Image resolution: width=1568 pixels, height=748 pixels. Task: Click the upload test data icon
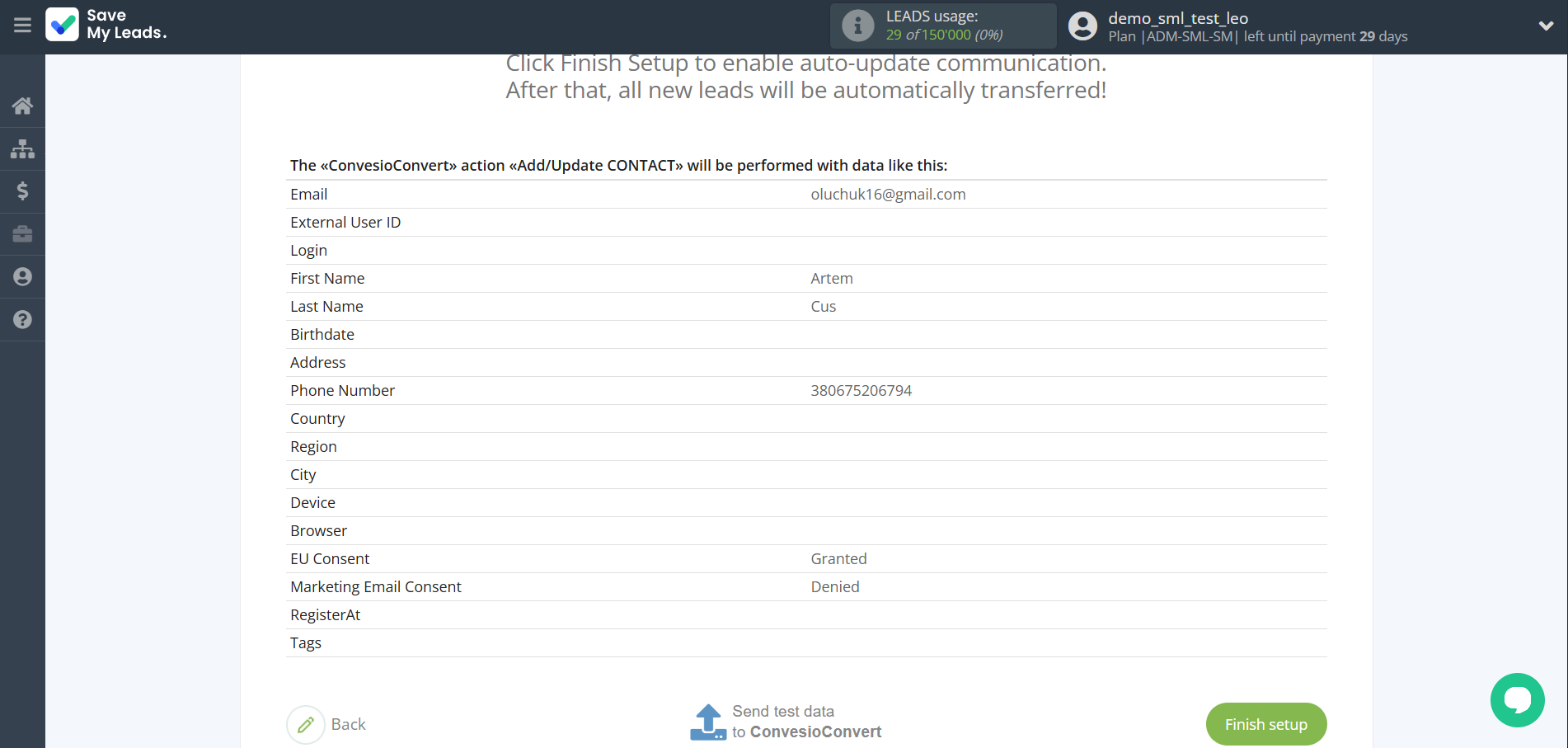point(708,722)
